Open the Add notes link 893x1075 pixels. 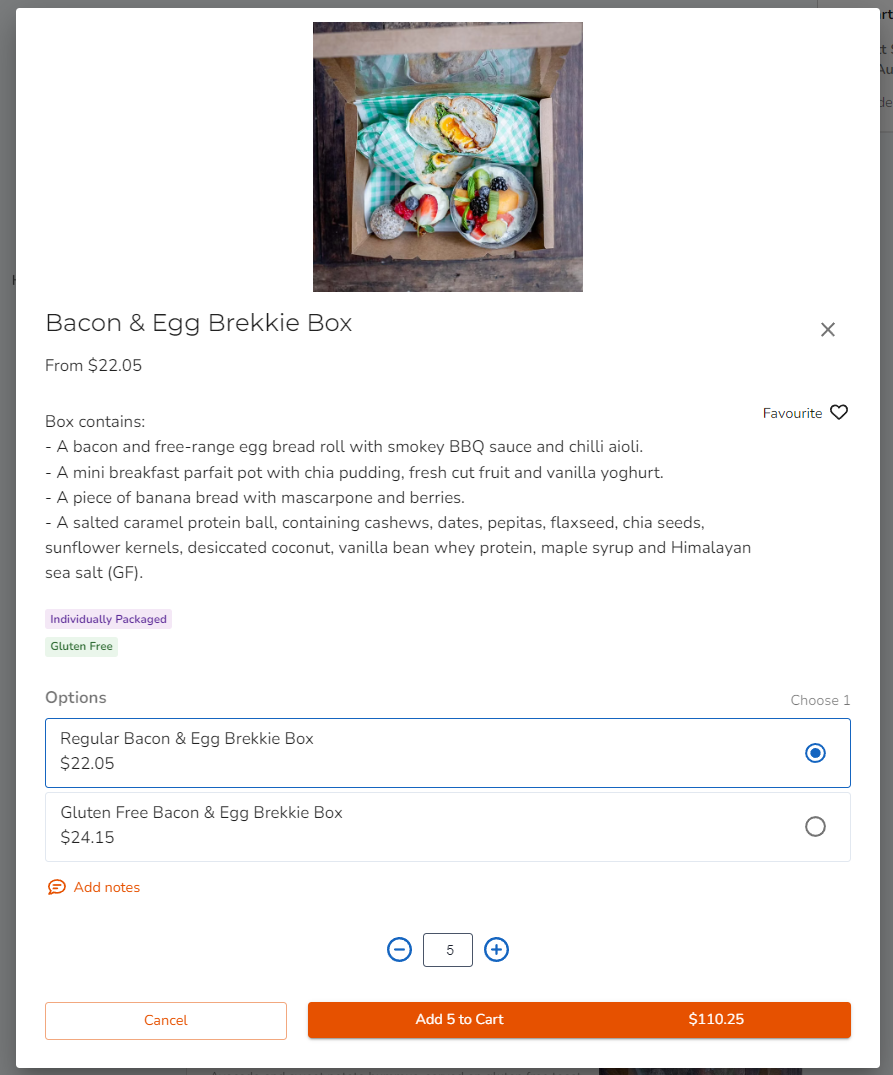107,887
